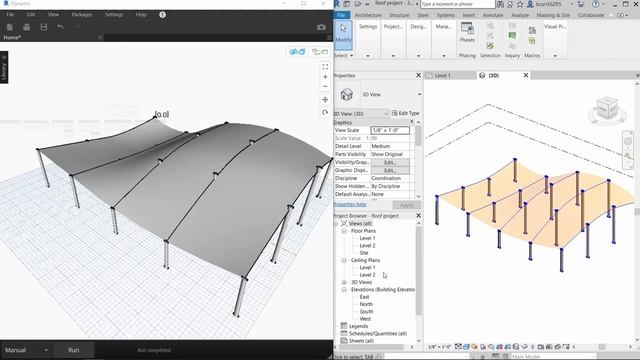Open the Dynamo Packages menu
Screen dimensions: 640x360
pyautogui.click(x=82, y=15)
